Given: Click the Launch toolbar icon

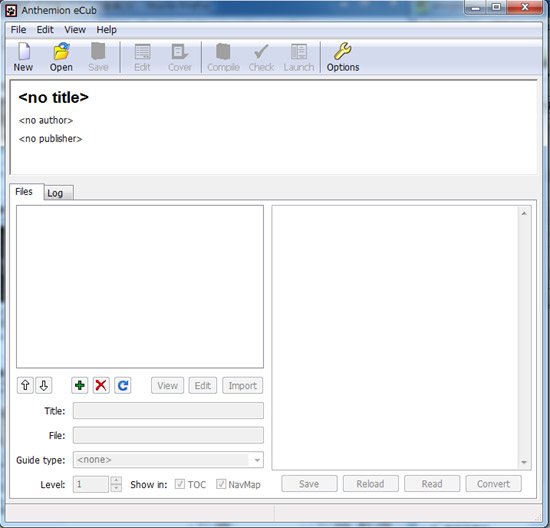Looking at the screenshot, I should point(299,57).
